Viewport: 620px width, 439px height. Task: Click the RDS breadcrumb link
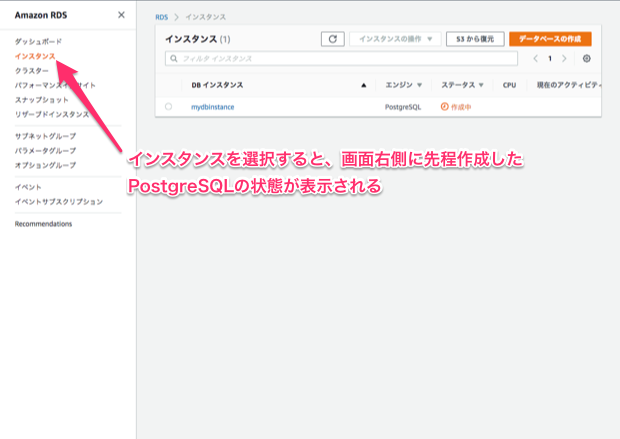161,17
